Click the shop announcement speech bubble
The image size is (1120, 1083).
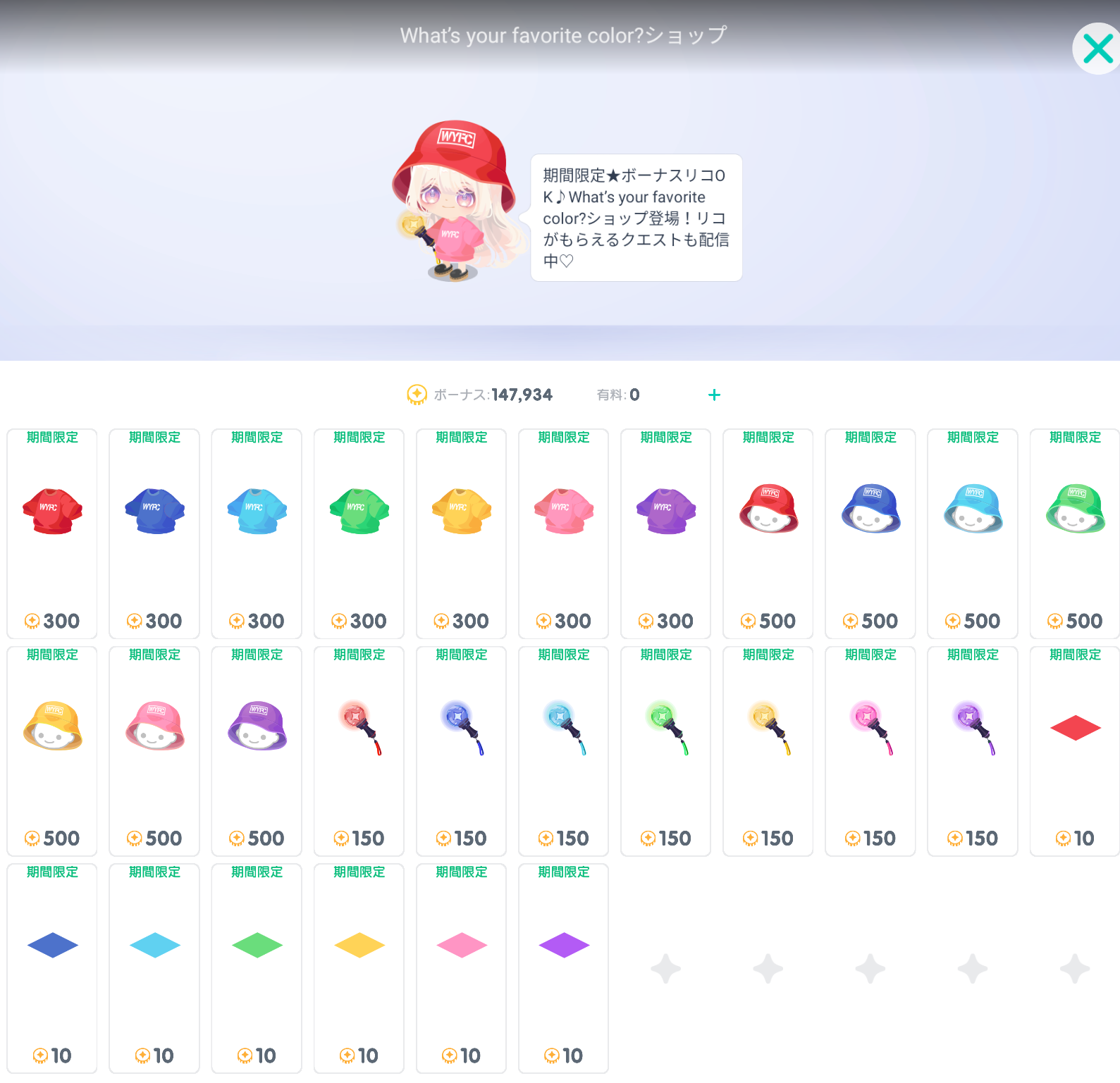pyautogui.click(x=636, y=218)
